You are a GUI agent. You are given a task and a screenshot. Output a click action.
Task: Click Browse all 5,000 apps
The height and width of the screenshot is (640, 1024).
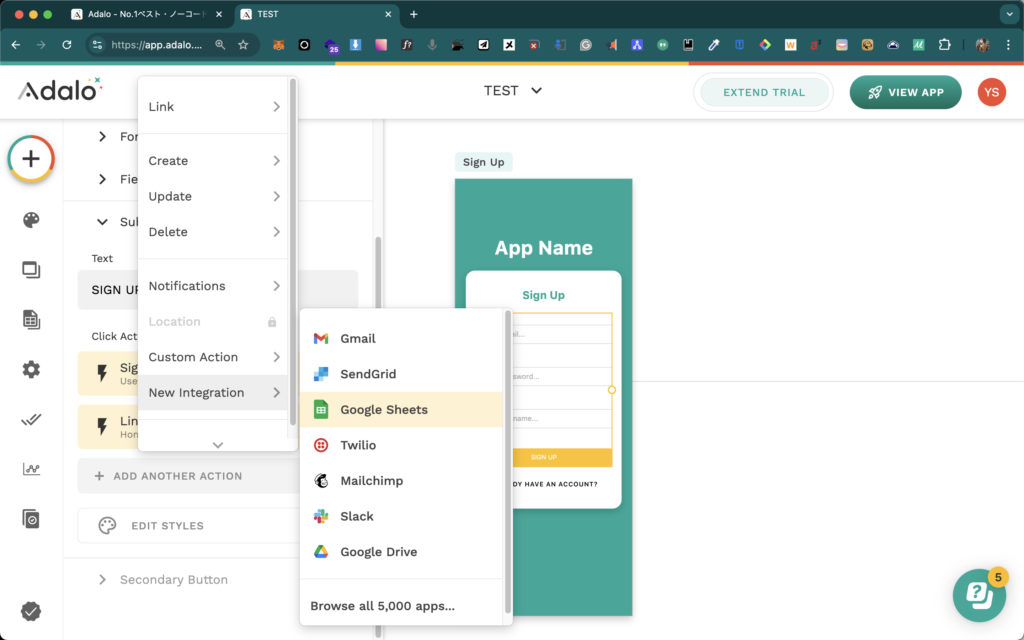[383, 606]
